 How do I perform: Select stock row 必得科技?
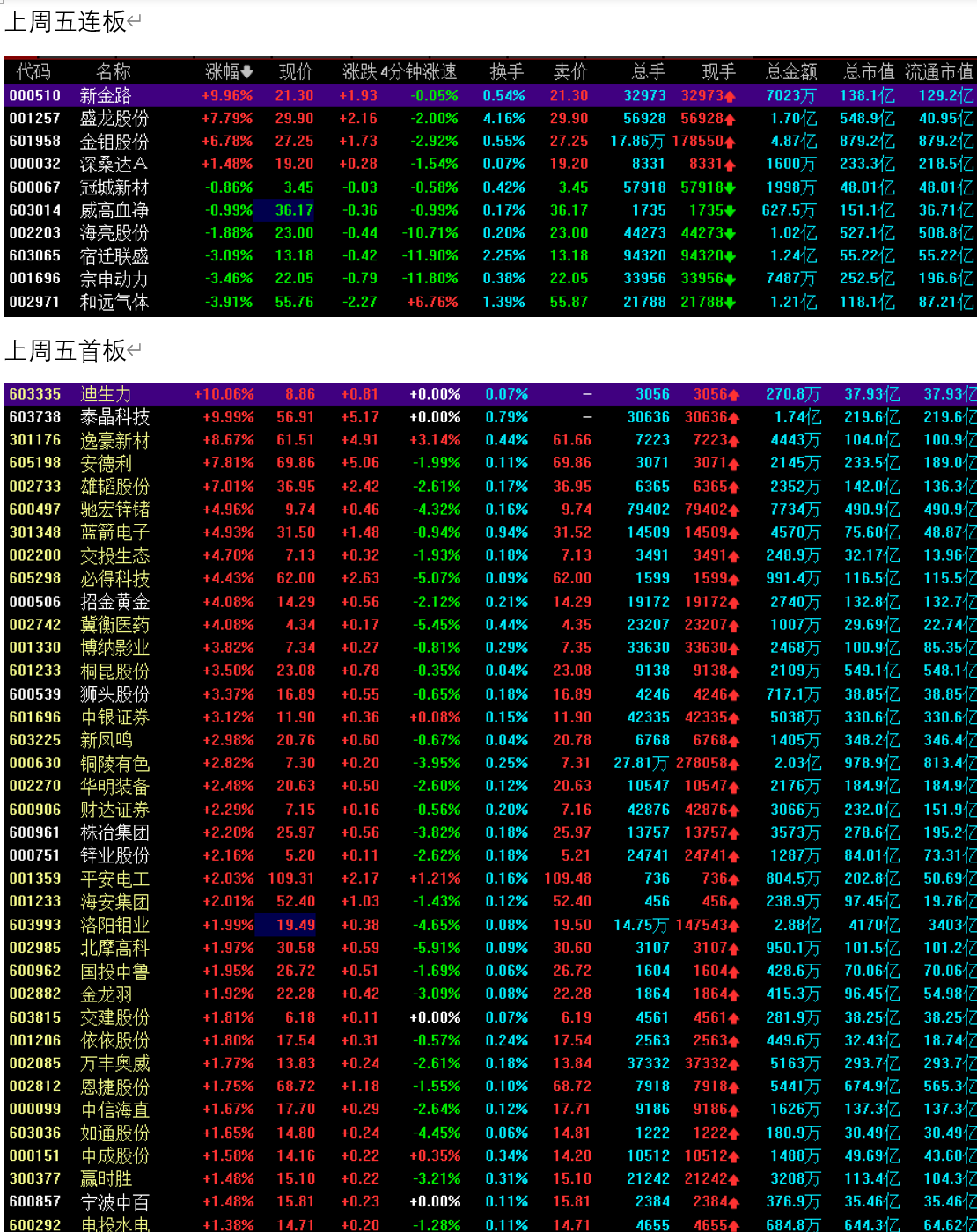[x=490, y=578]
